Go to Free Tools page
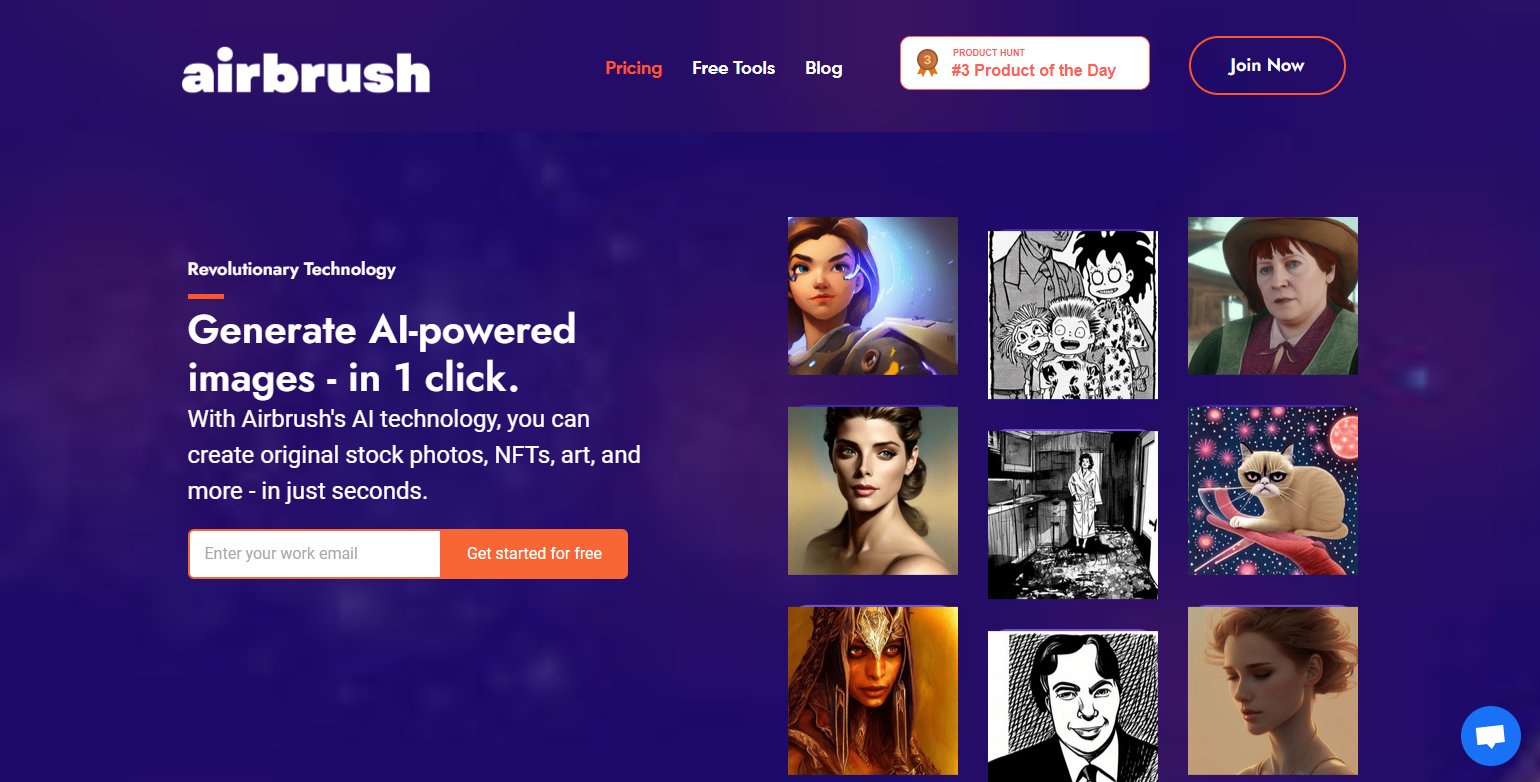Image resolution: width=1540 pixels, height=782 pixels. click(734, 68)
